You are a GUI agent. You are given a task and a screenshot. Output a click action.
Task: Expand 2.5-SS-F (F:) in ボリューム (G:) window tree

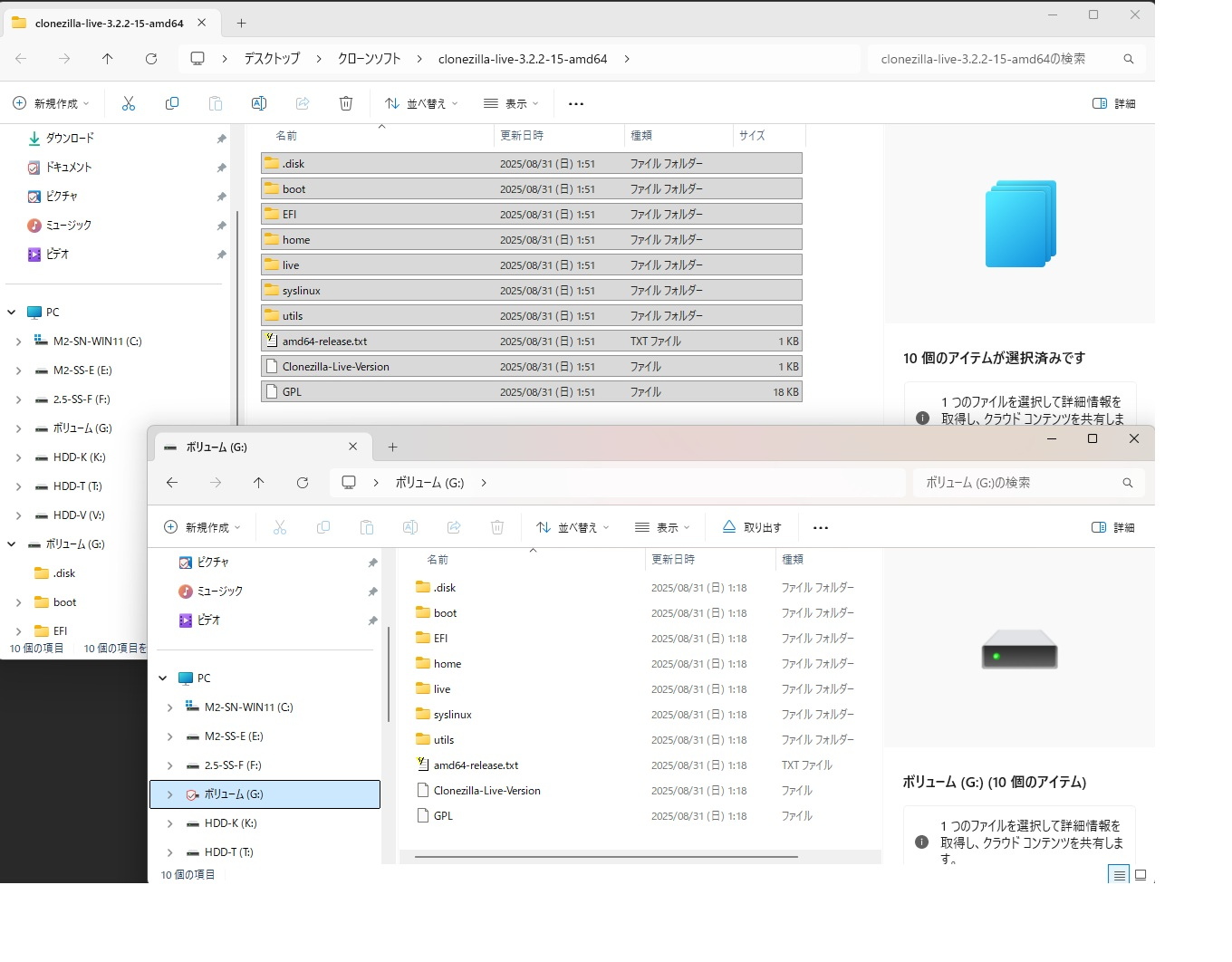[170, 765]
